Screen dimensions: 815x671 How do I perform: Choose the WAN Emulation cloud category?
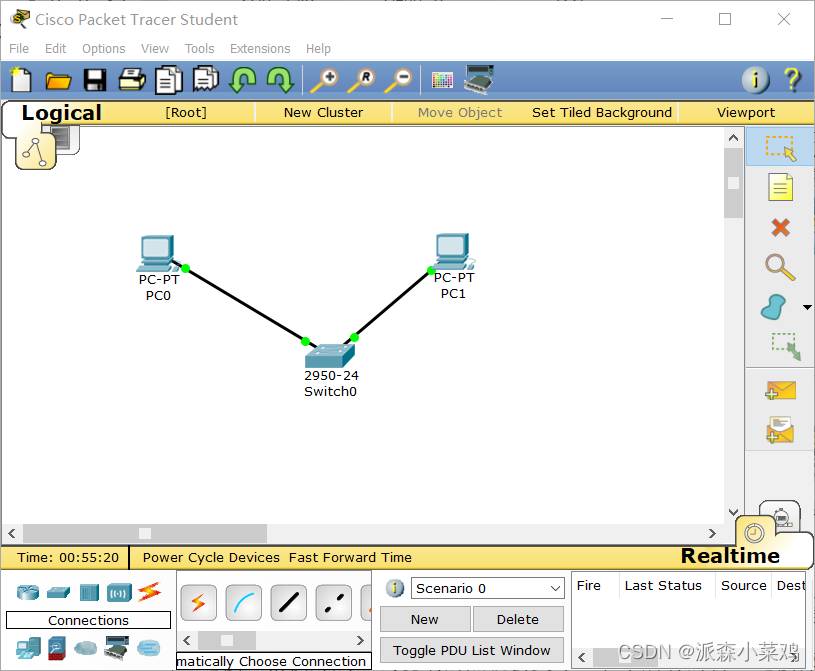[85, 648]
